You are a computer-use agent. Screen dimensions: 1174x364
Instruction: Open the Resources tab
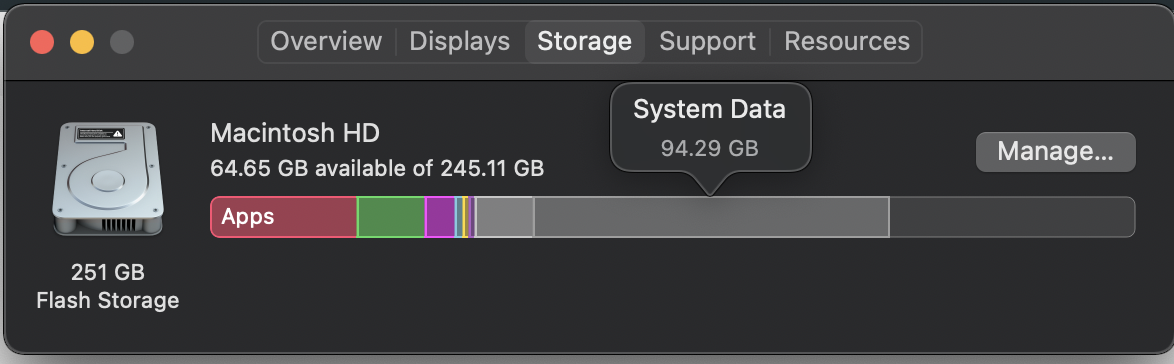pos(847,41)
